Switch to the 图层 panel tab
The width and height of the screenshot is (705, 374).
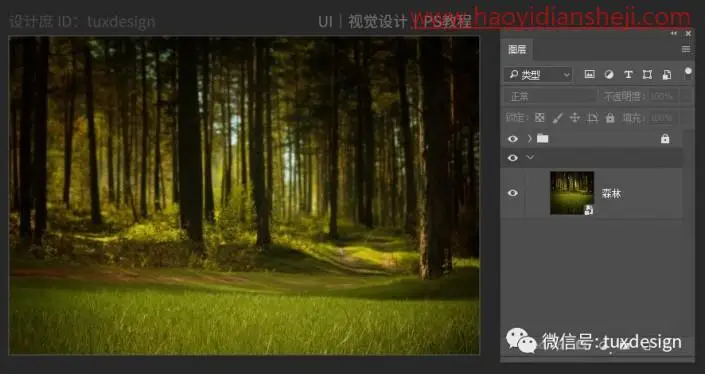(x=517, y=49)
